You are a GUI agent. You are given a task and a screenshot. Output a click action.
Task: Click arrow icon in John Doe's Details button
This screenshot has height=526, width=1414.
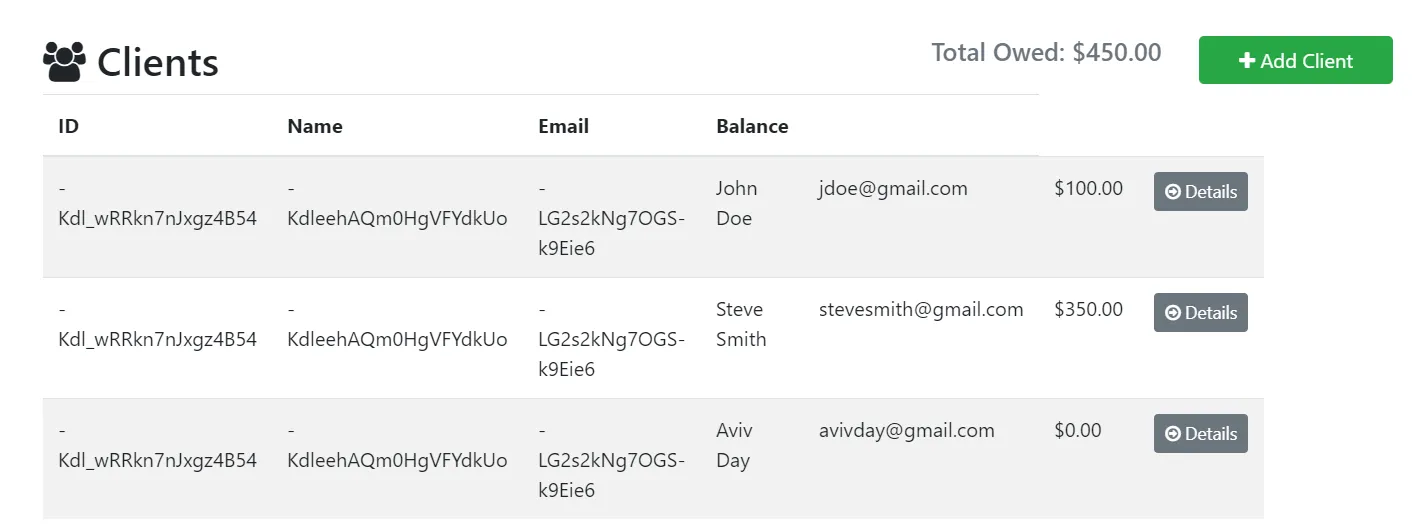tap(1173, 192)
